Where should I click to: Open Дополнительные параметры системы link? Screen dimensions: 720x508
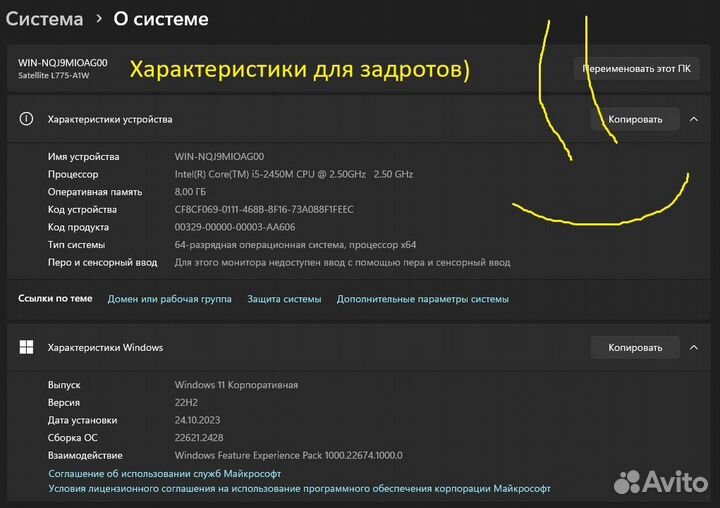pos(422,299)
